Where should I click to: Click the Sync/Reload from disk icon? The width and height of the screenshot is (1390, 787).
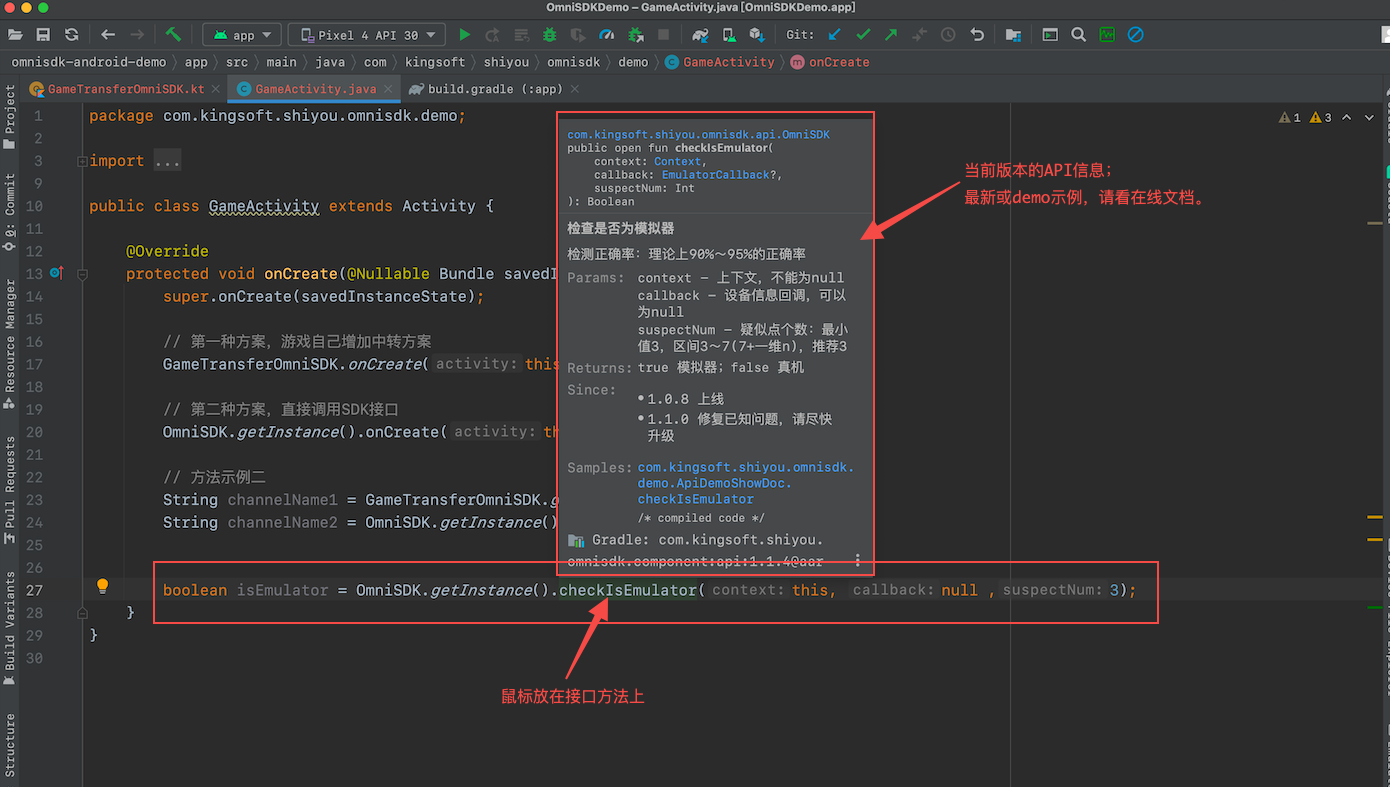[71, 34]
